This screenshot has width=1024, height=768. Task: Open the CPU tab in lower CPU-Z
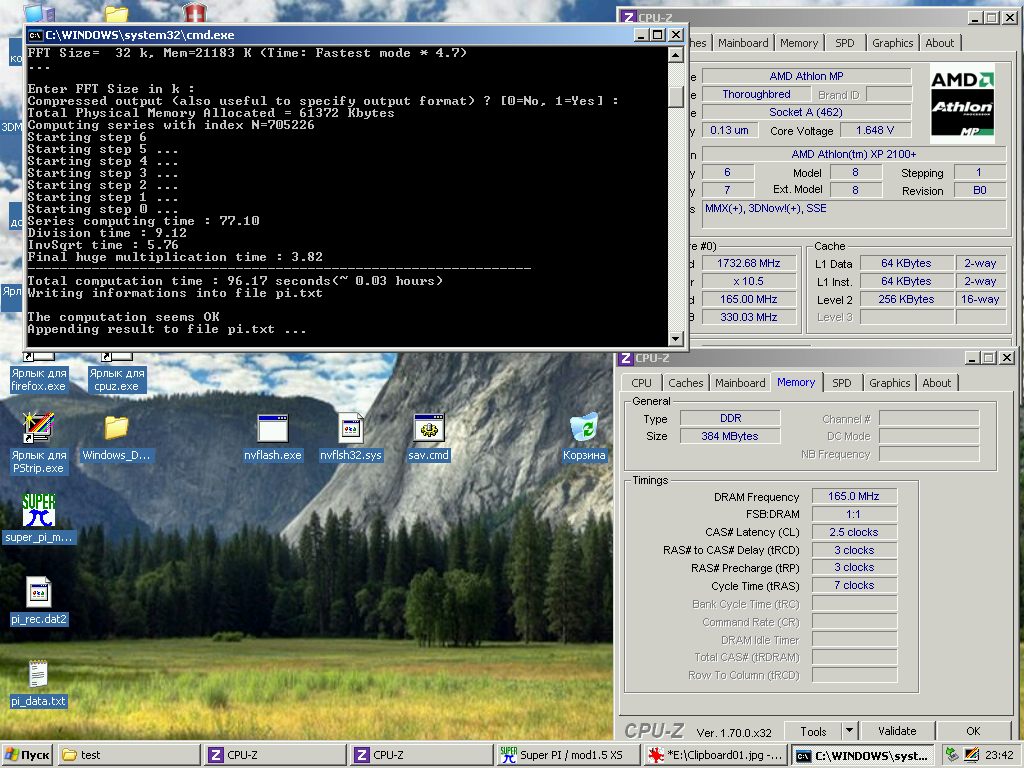pyautogui.click(x=641, y=383)
